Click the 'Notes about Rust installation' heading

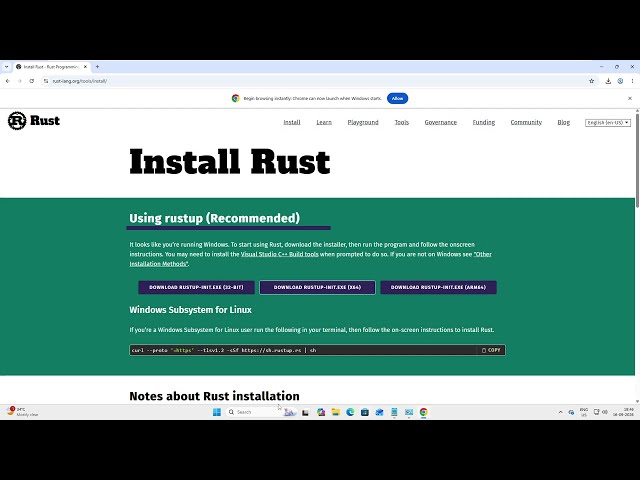coord(214,396)
